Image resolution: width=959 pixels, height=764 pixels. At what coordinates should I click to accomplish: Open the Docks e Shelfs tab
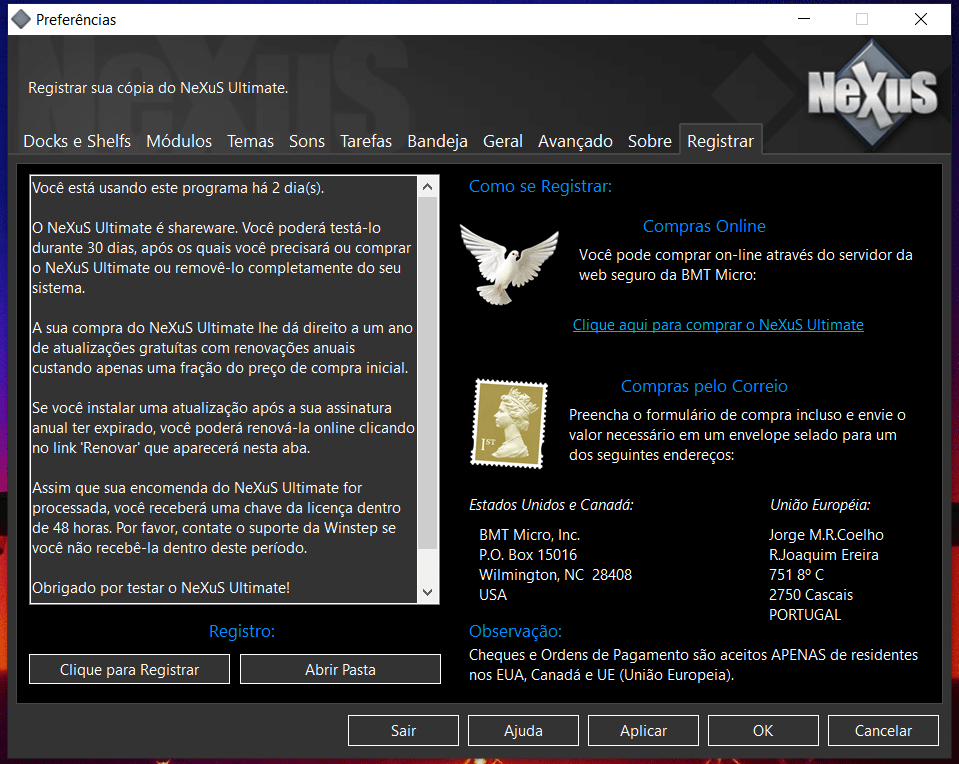(x=77, y=141)
